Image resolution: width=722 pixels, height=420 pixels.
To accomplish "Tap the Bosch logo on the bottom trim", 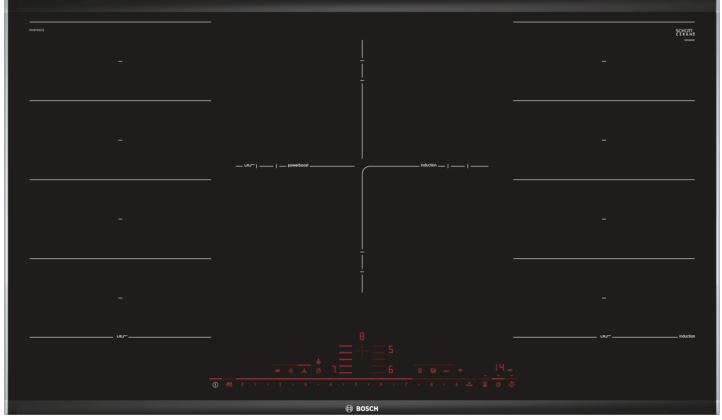I will 361,410.
